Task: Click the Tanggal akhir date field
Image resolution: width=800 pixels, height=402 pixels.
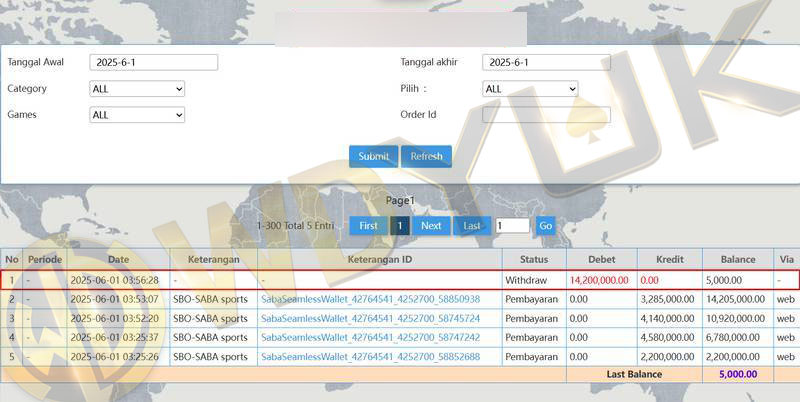Action: pos(546,62)
